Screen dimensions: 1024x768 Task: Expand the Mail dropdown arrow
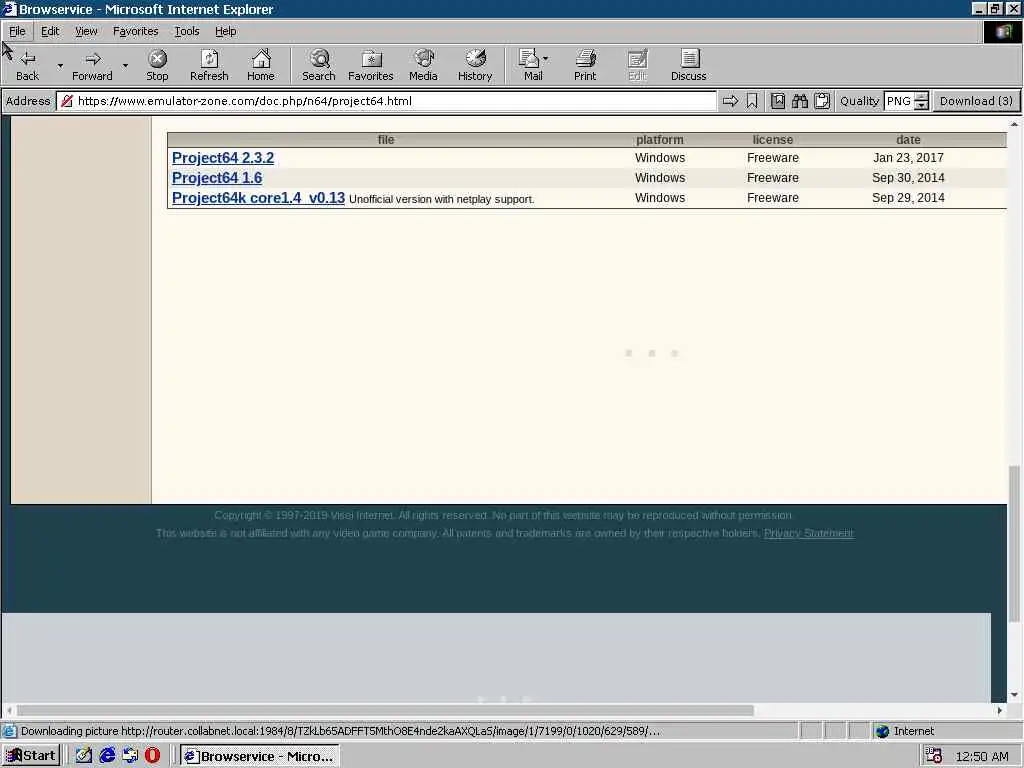pyautogui.click(x=546, y=59)
